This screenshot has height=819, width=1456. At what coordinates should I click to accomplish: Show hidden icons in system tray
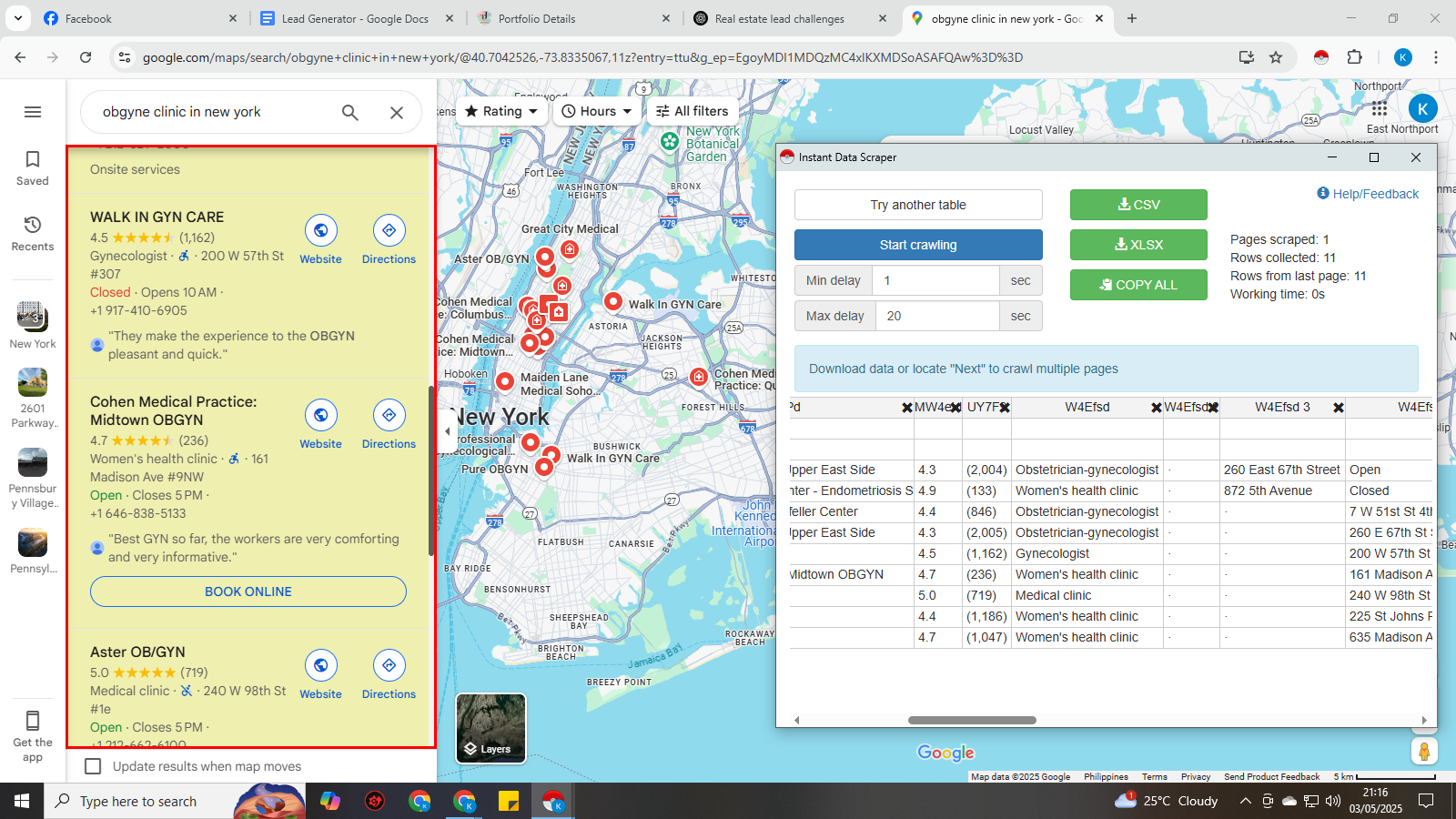pos(1245,801)
